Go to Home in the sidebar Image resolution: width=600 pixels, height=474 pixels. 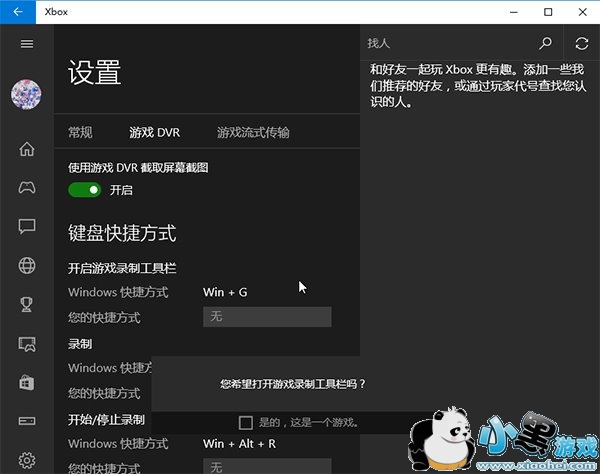tap(27, 149)
